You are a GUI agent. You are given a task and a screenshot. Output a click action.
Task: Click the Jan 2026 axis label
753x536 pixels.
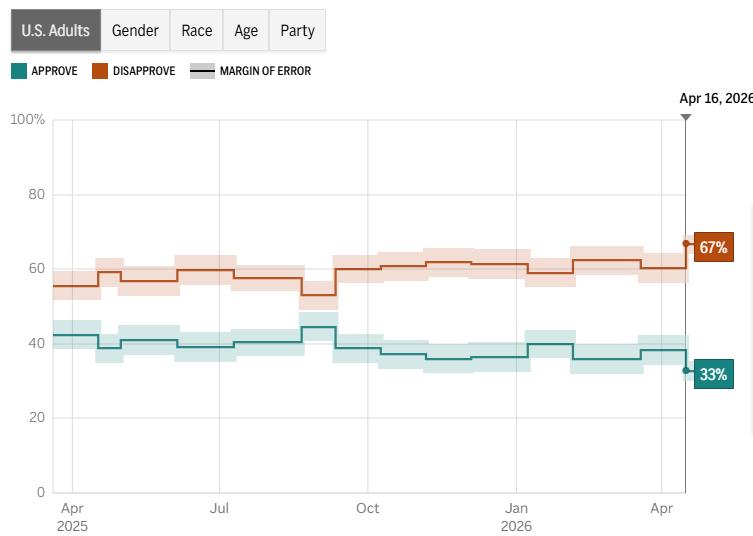point(516,516)
